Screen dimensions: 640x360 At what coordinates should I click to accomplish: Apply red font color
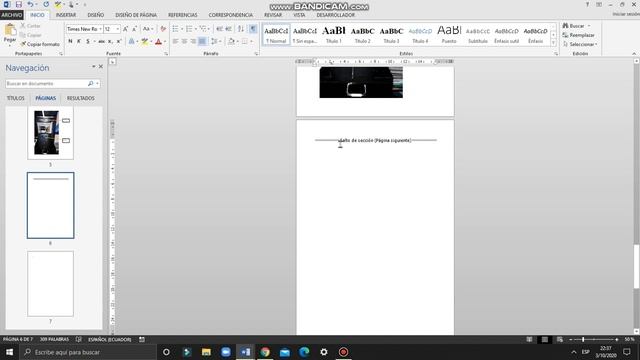[x=158, y=41]
